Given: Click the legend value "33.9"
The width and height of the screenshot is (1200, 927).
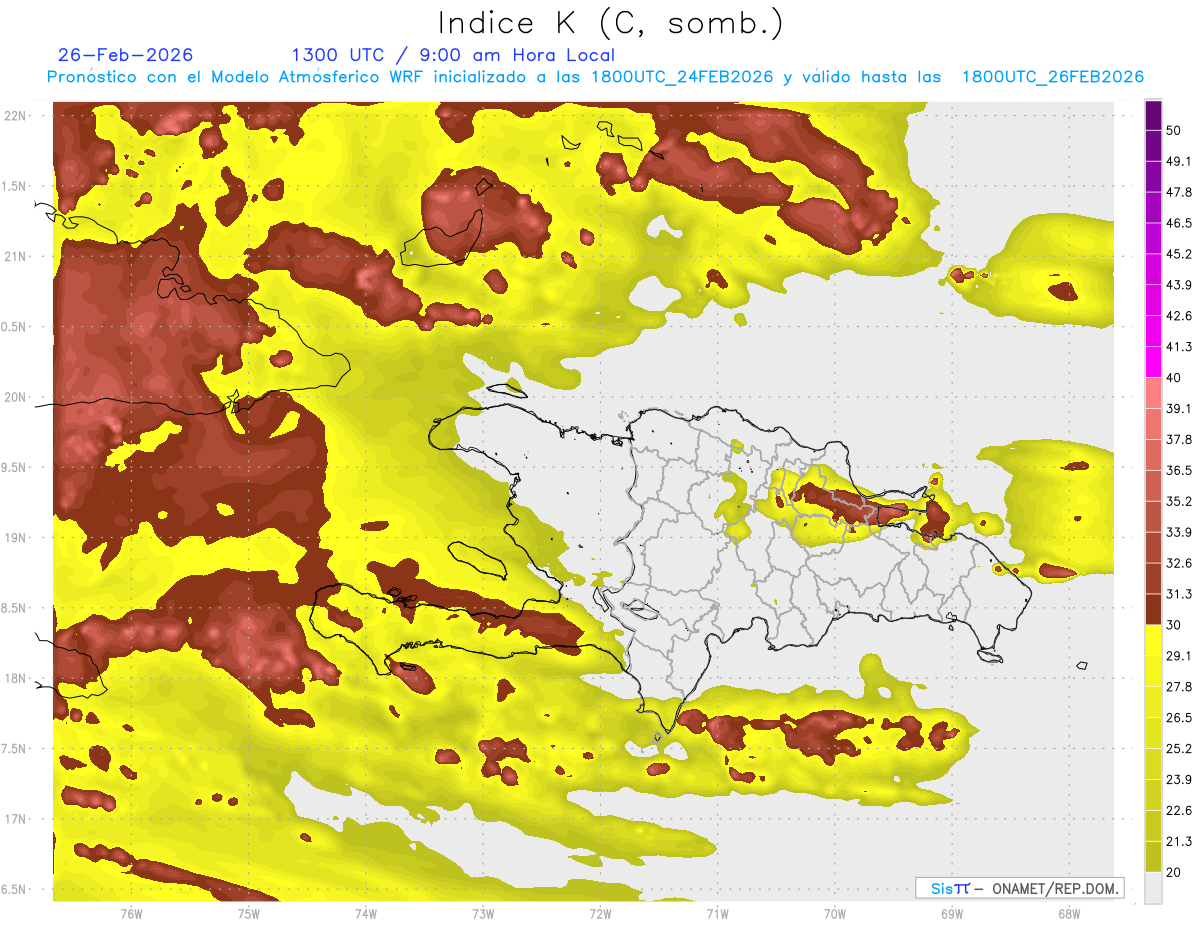Looking at the screenshot, I should [x=1179, y=532].
